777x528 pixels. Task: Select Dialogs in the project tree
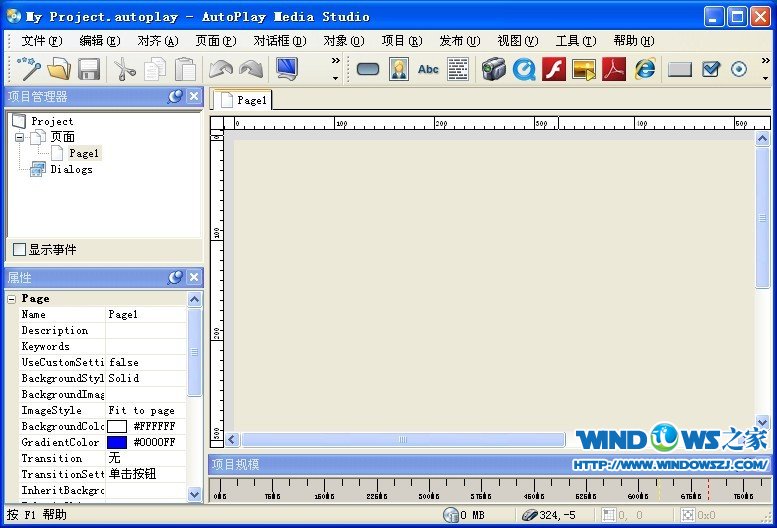(x=71, y=169)
